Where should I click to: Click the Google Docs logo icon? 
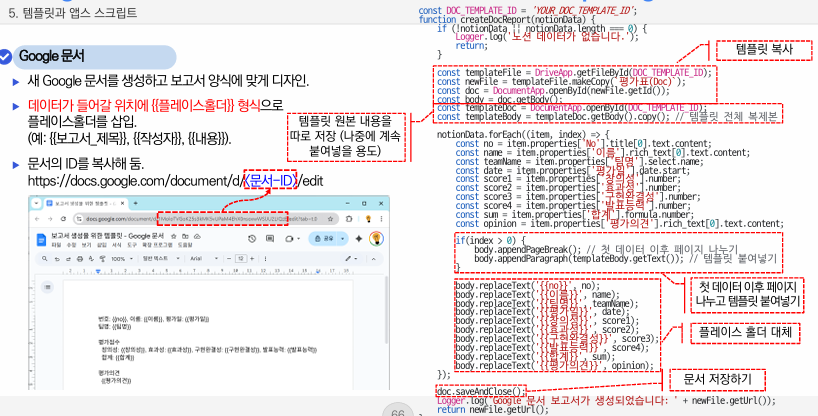click(x=41, y=240)
